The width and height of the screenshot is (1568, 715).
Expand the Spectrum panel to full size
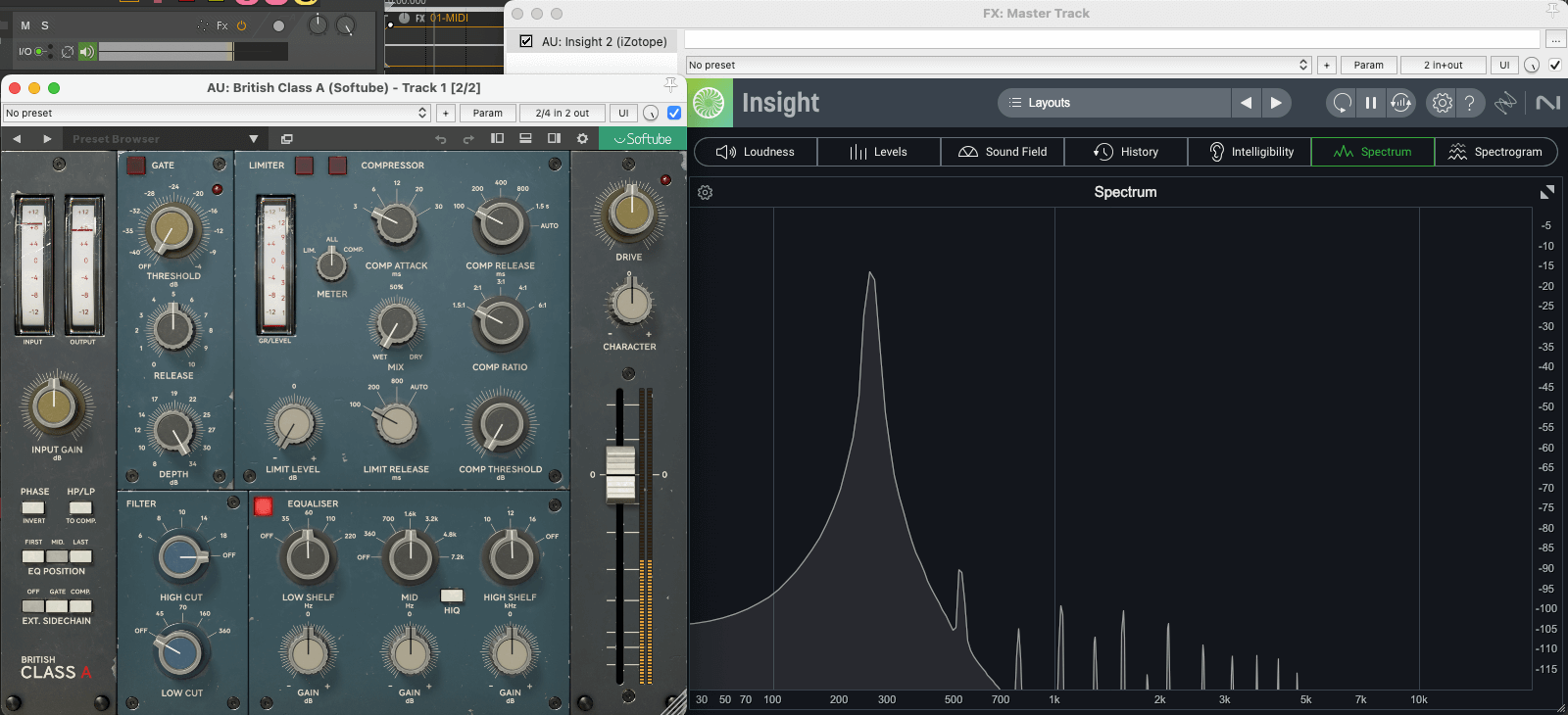pos(1546,193)
